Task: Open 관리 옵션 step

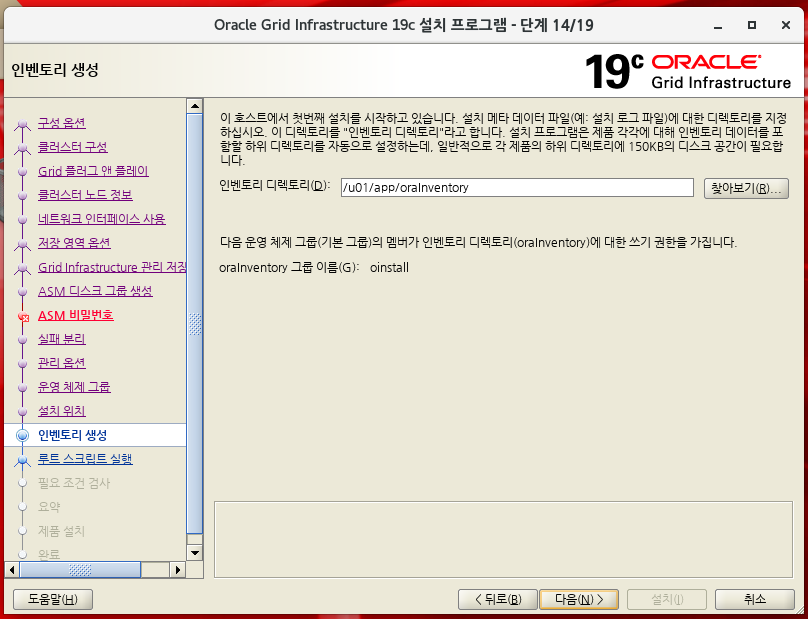Action: click(x=61, y=363)
